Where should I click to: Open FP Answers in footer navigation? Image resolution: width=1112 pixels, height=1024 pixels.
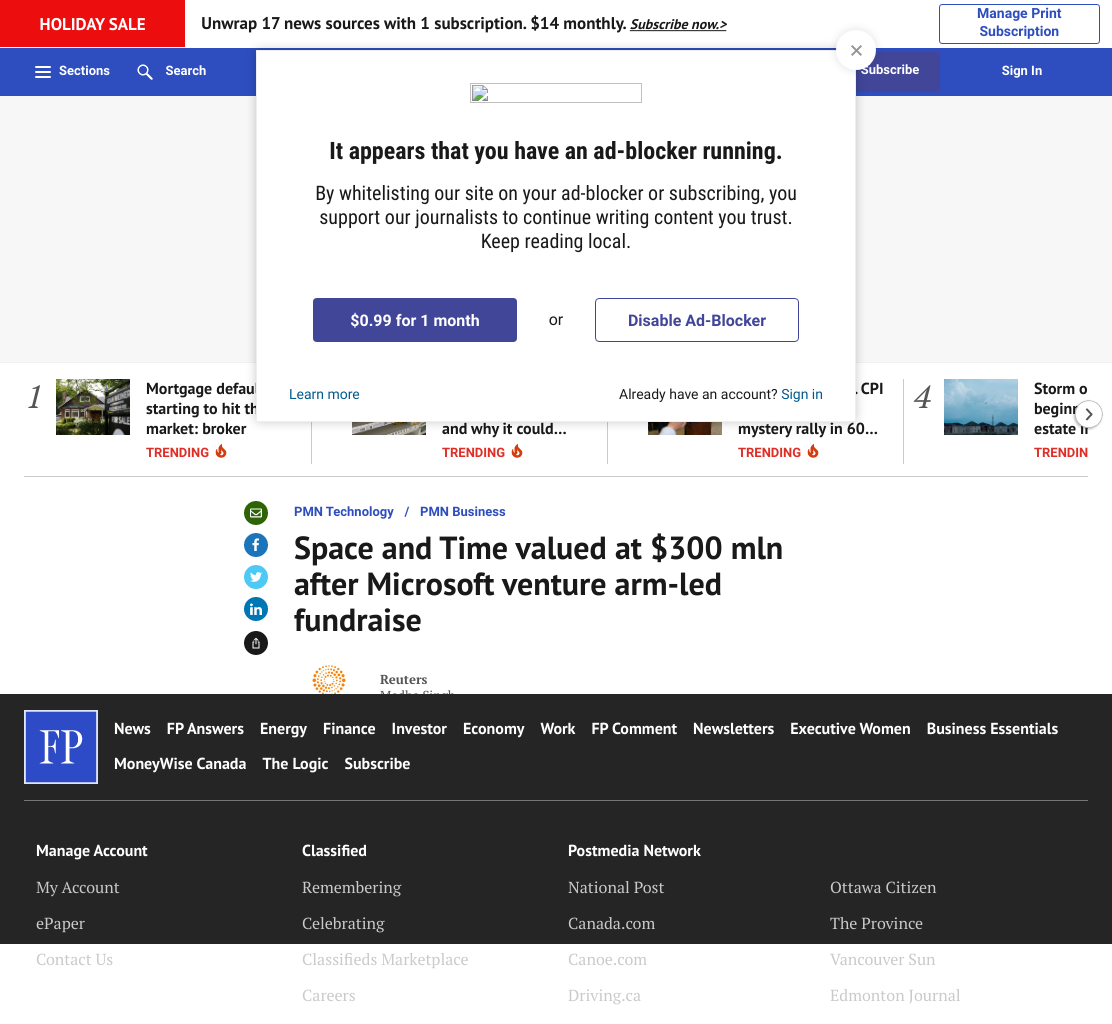tap(205, 729)
